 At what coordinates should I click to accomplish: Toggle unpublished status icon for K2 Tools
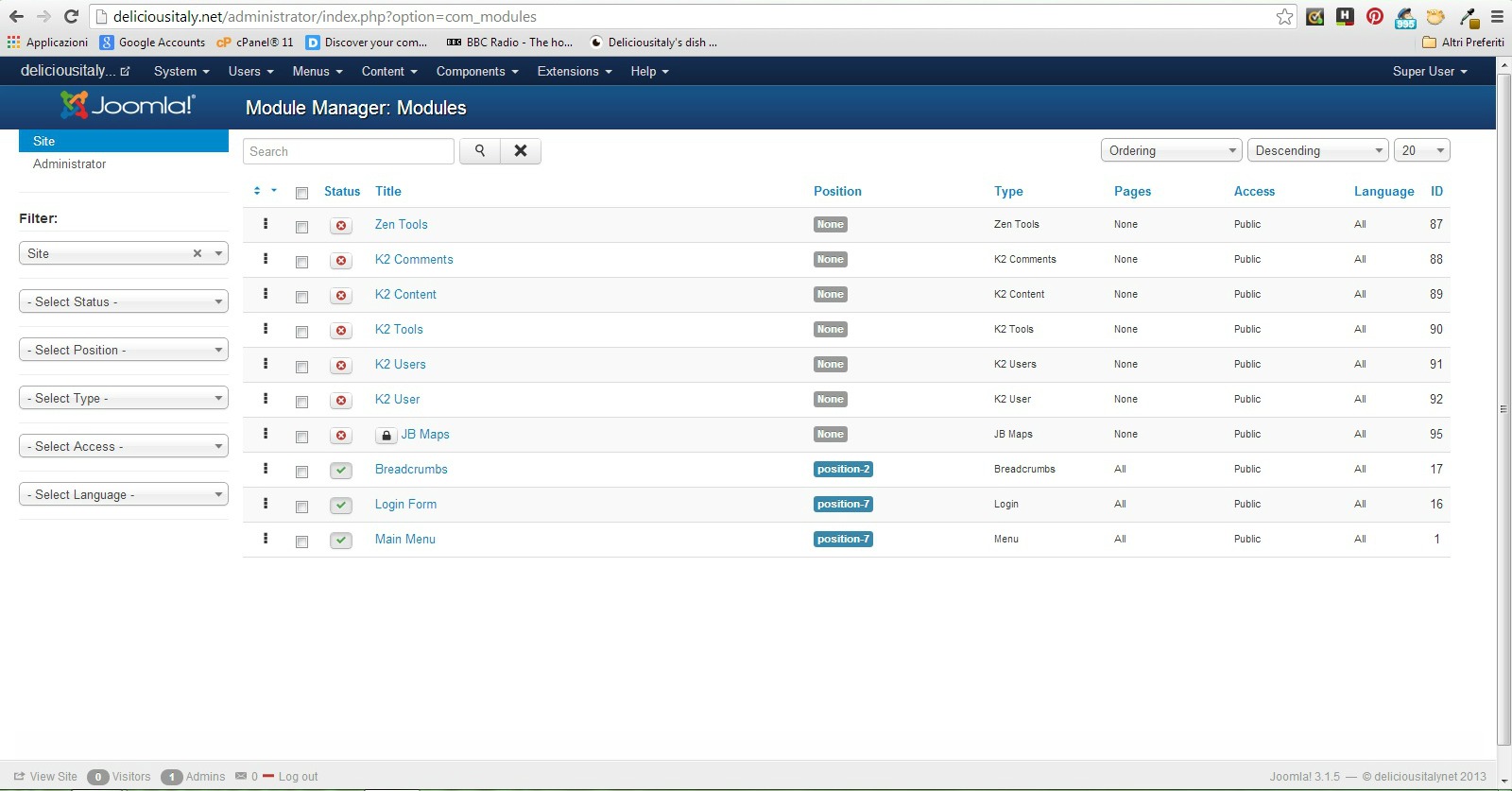[341, 331]
